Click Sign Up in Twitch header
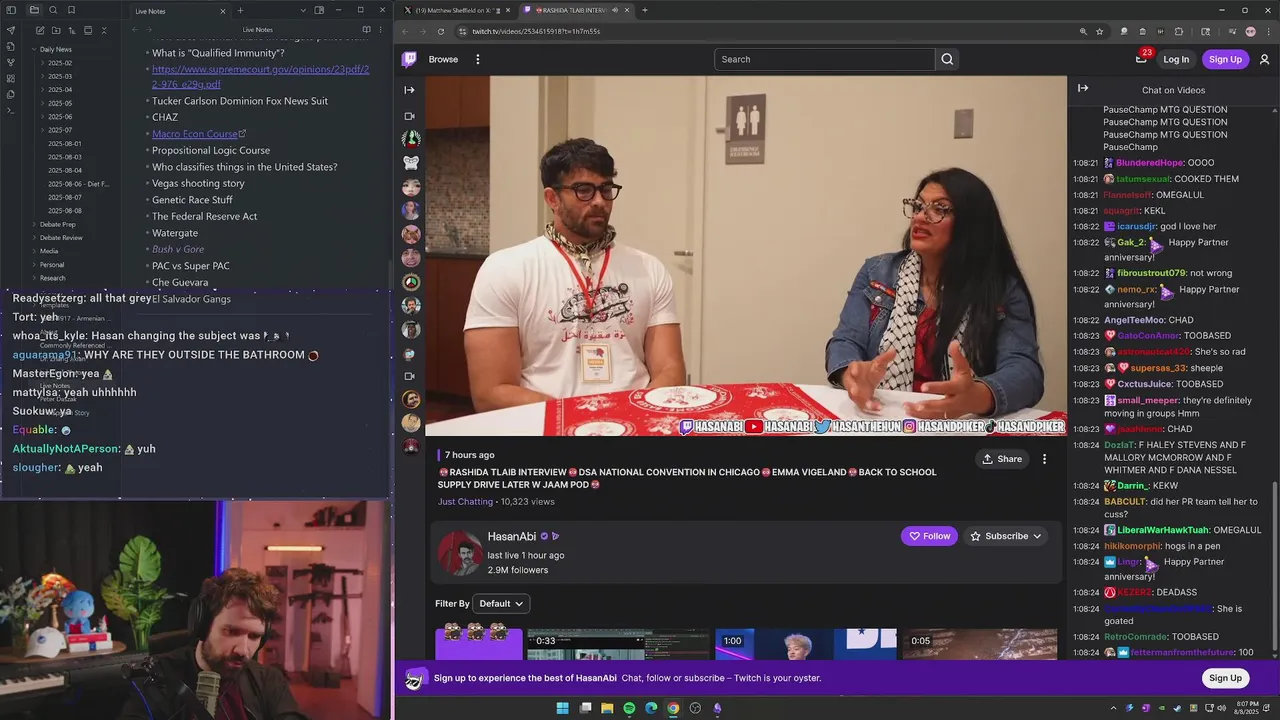This screenshot has width=1280, height=720. click(x=1225, y=59)
